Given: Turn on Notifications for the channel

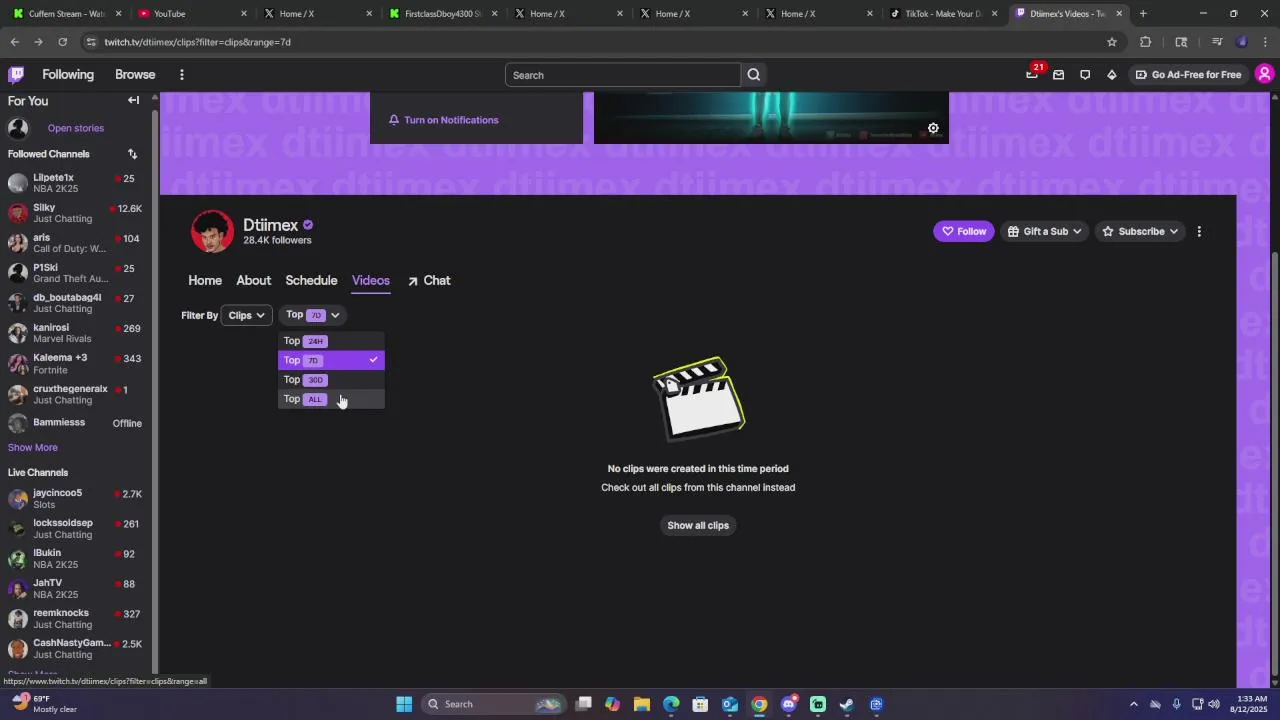Looking at the screenshot, I should 443,120.
